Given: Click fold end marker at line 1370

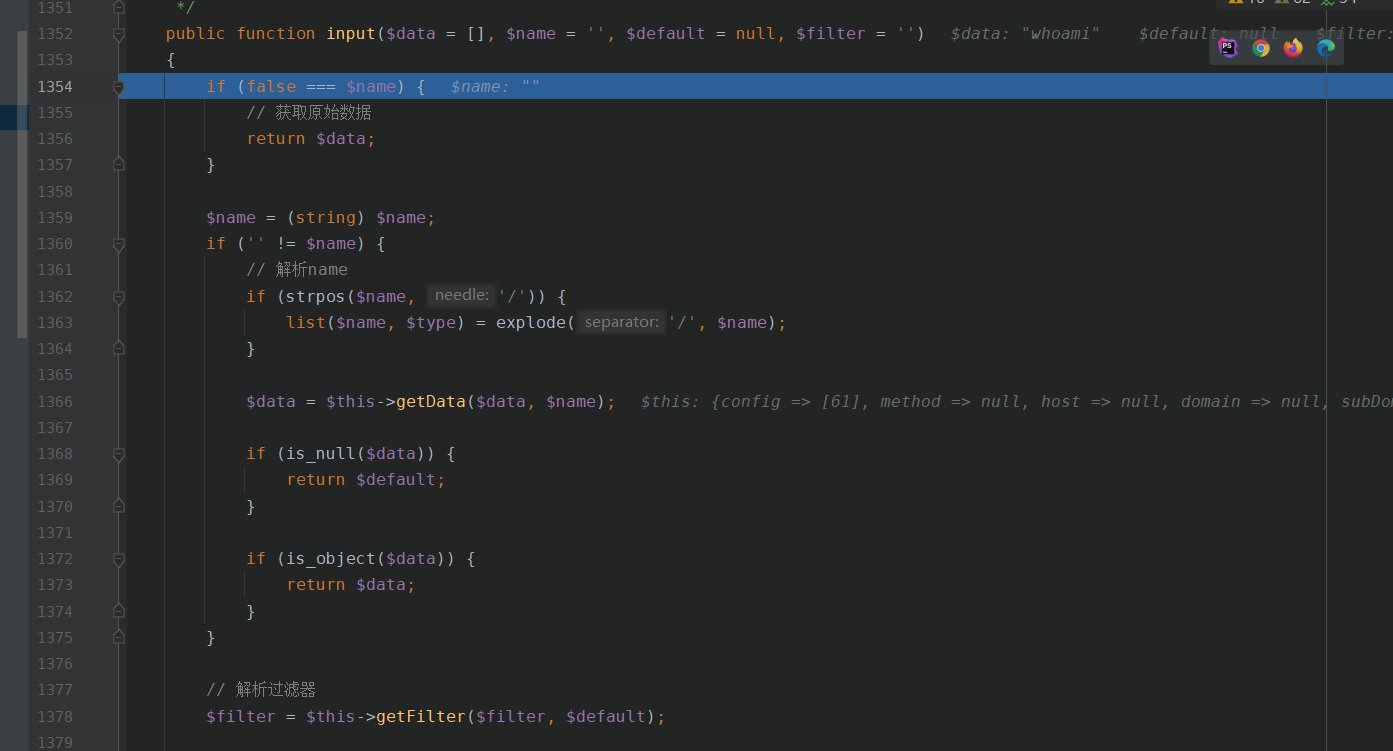Looking at the screenshot, I should point(119,507).
